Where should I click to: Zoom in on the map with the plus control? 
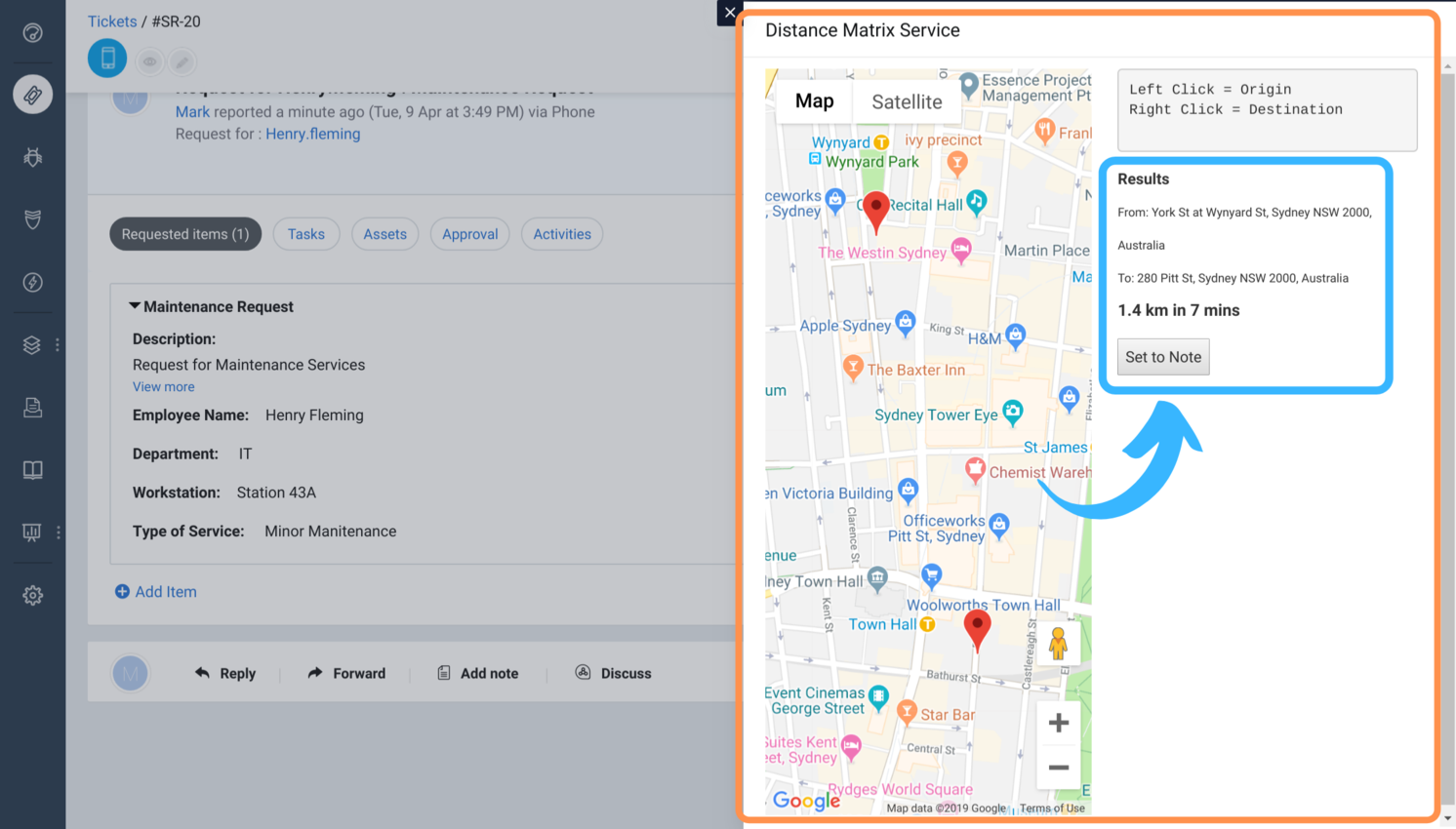click(1058, 722)
